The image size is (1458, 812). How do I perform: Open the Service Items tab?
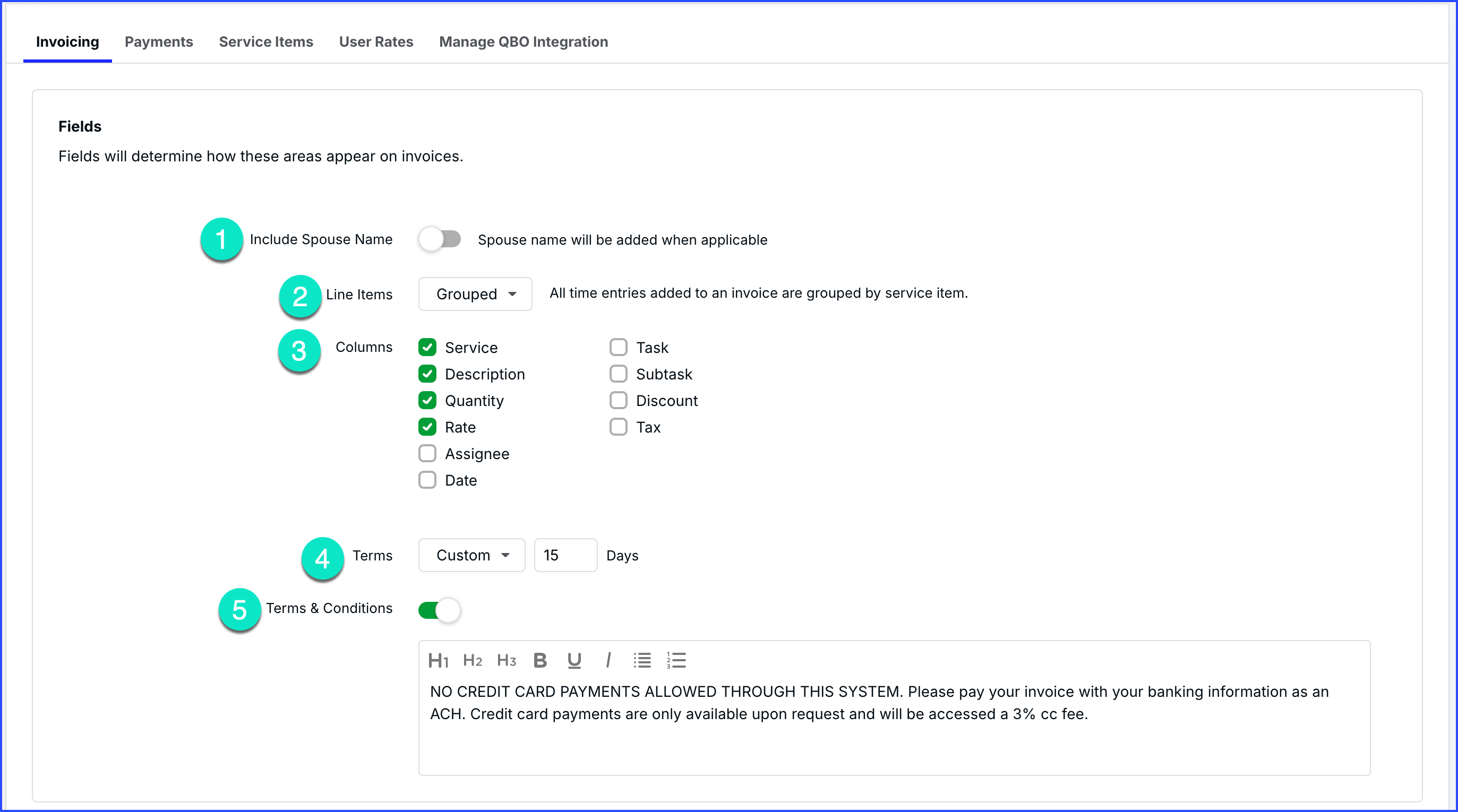(265, 42)
